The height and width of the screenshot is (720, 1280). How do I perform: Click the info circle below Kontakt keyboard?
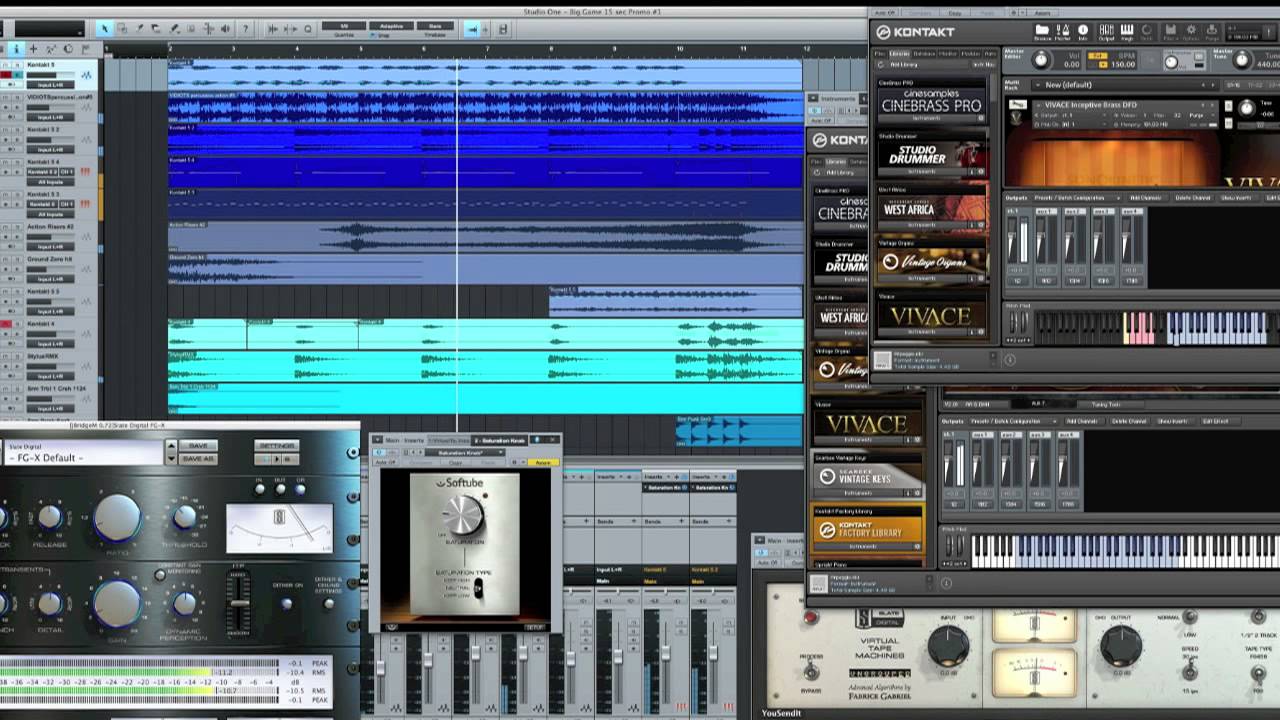(x=1009, y=359)
